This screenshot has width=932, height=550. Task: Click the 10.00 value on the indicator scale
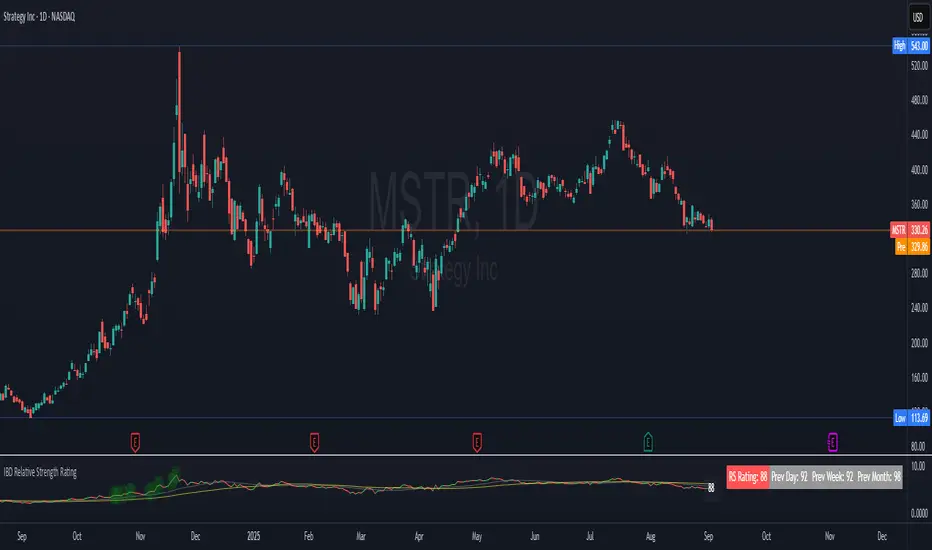918,466
